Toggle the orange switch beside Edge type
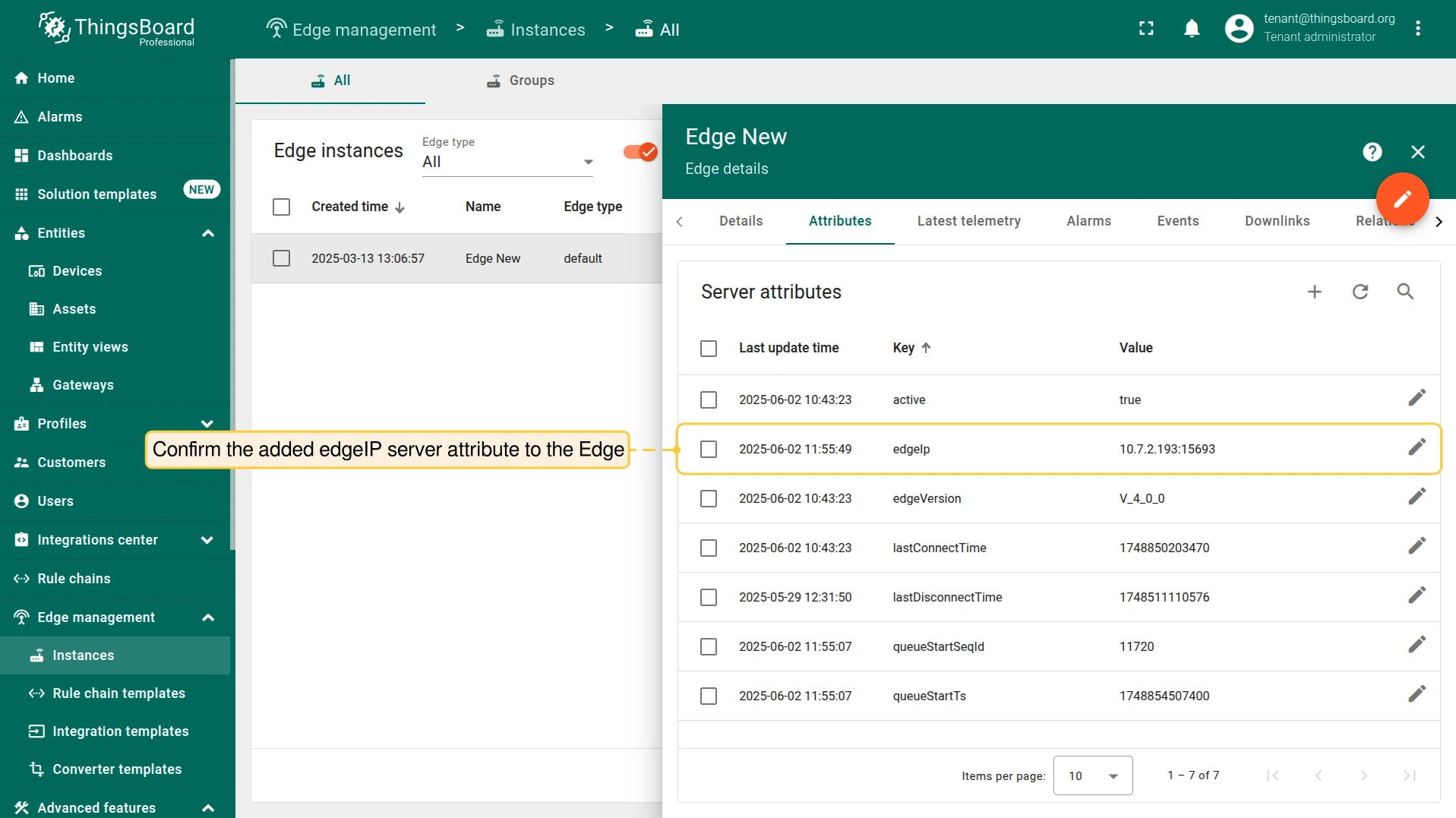Image resolution: width=1456 pixels, height=818 pixels. coord(640,152)
